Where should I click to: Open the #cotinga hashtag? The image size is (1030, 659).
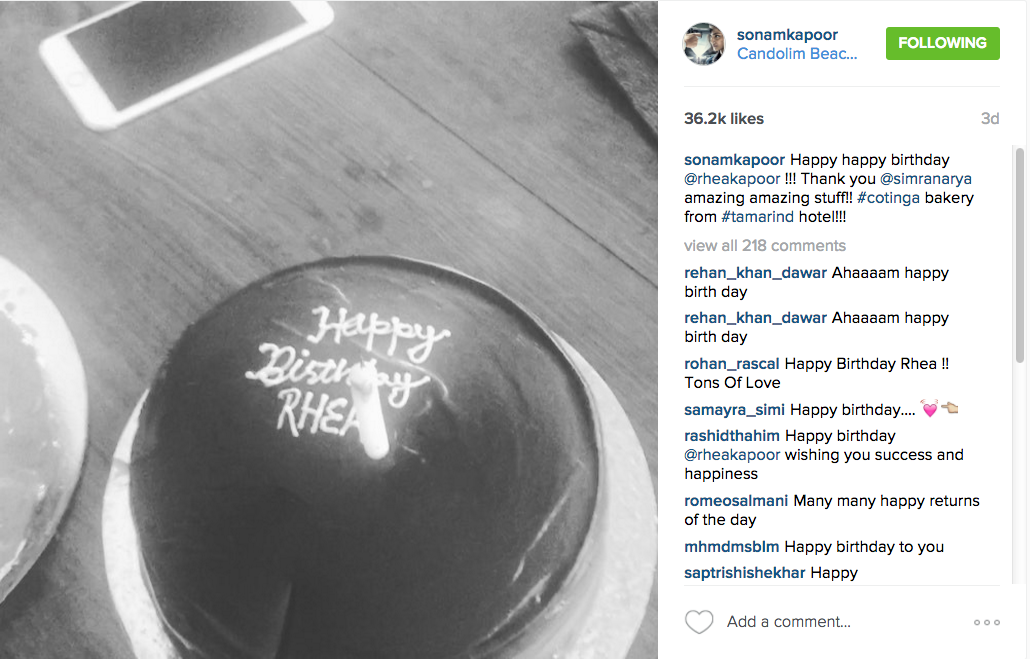(888, 198)
